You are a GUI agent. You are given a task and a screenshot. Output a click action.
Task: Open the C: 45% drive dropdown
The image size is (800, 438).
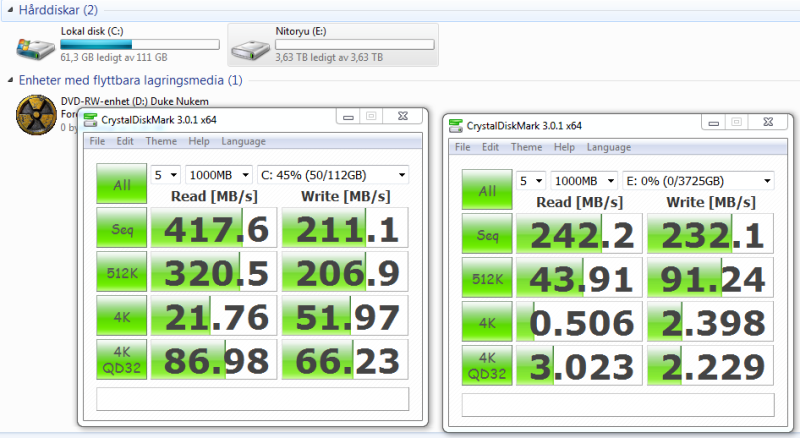pos(333,175)
